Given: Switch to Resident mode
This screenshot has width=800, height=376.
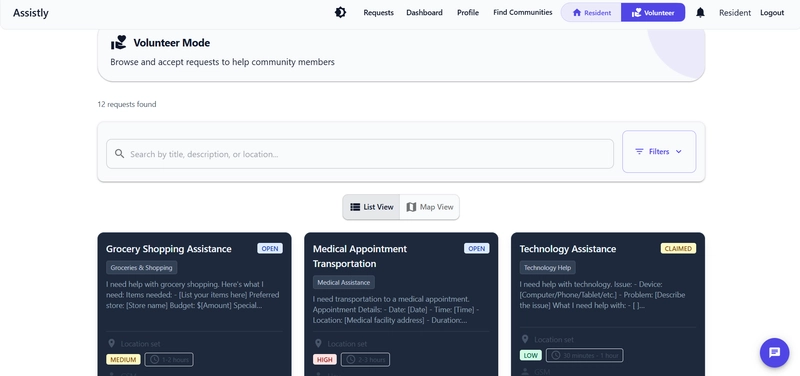Looking at the screenshot, I should 591,13.
